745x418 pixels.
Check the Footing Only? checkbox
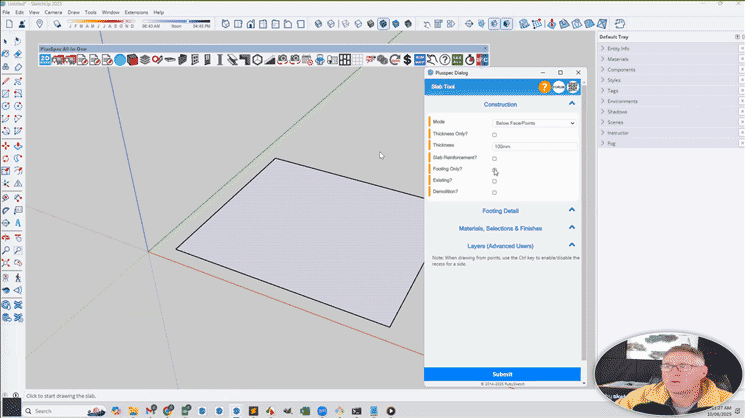click(x=494, y=170)
